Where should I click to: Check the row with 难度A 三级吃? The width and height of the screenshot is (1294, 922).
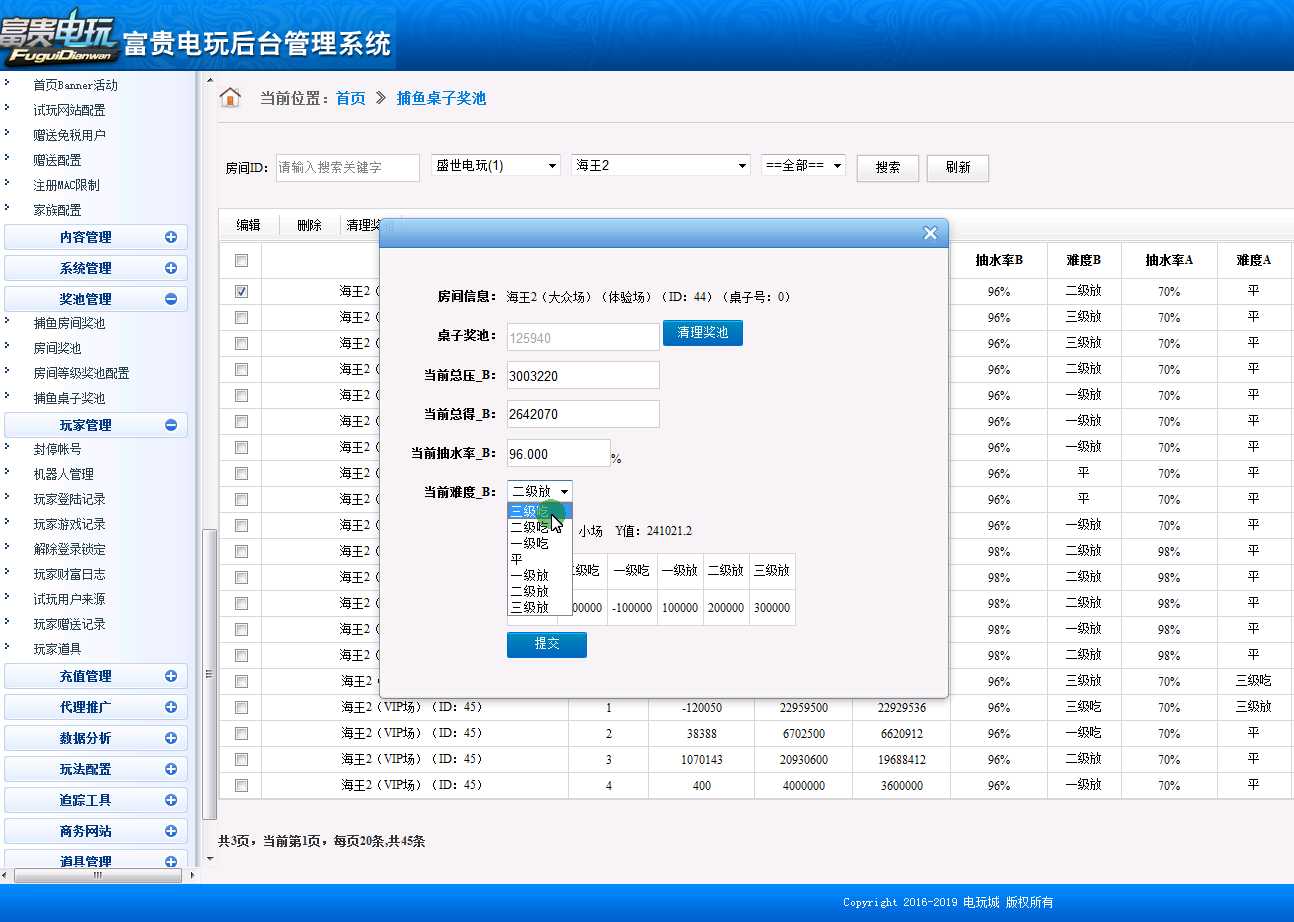(x=241, y=681)
